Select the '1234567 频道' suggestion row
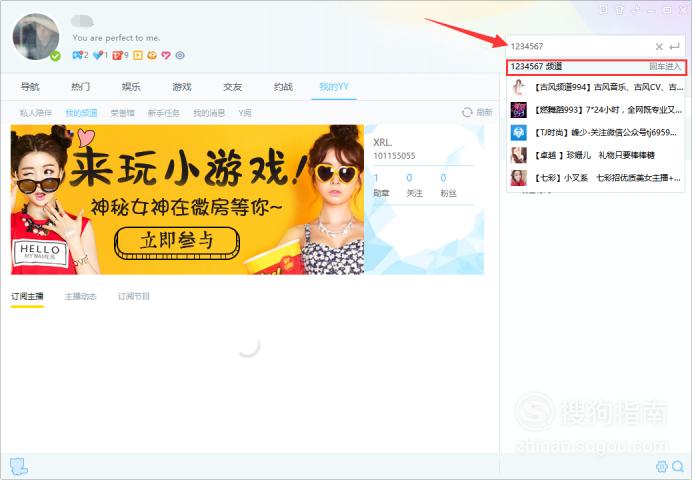 click(x=596, y=67)
